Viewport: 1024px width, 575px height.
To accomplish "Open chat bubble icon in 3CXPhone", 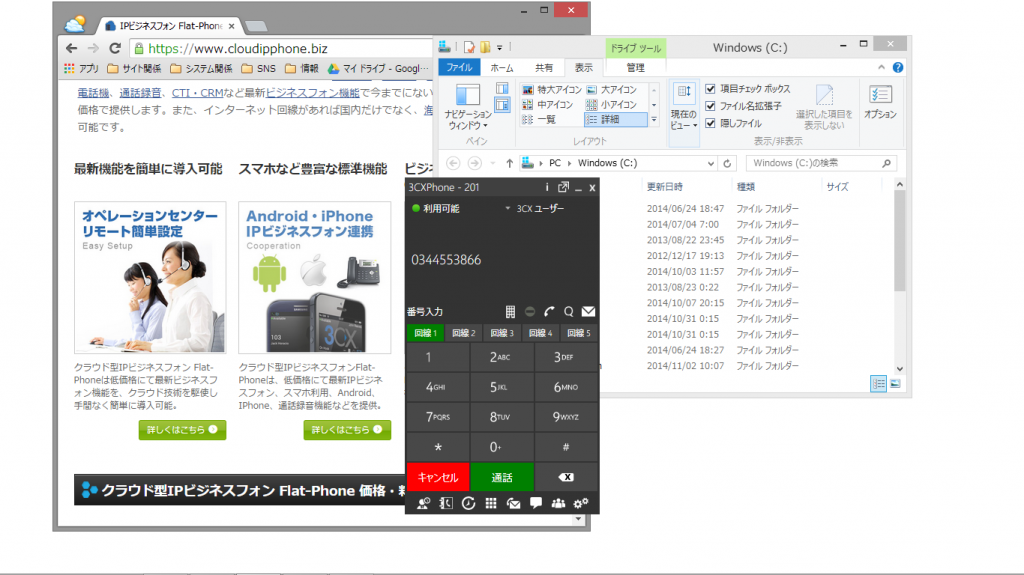I will [x=536, y=503].
